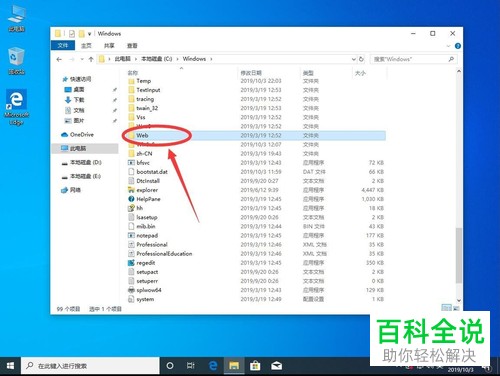
Task: Select the Web folder row
Action: pos(256,135)
